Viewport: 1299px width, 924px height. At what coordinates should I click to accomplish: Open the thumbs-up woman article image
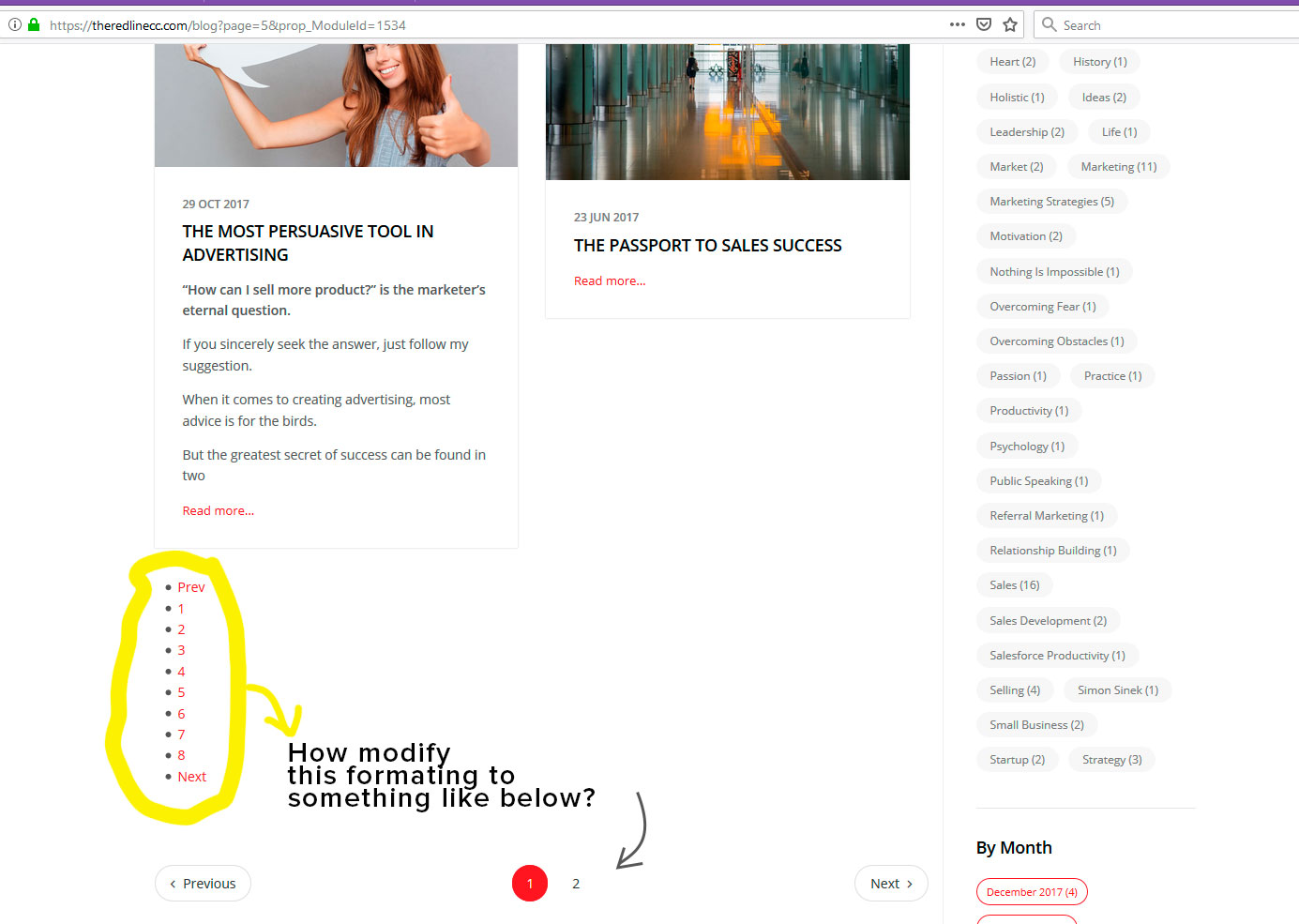(x=336, y=105)
